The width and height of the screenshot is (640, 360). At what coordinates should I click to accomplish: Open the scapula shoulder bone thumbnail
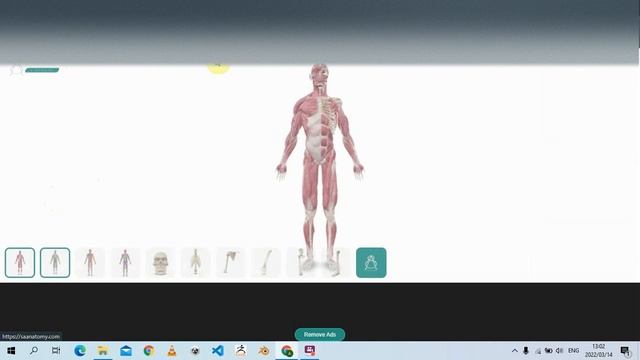click(231, 263)
